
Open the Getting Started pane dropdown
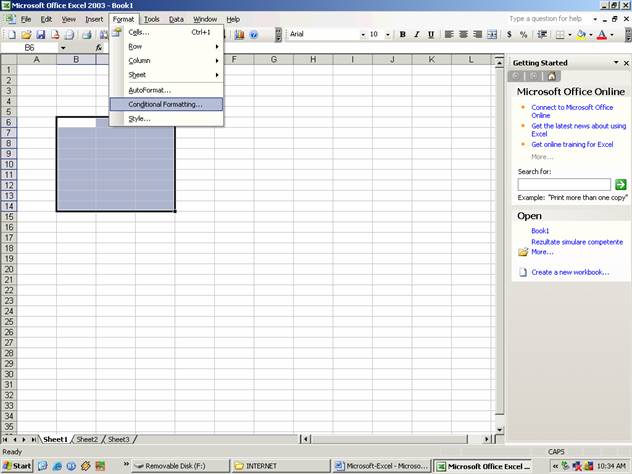click(616, 62)
